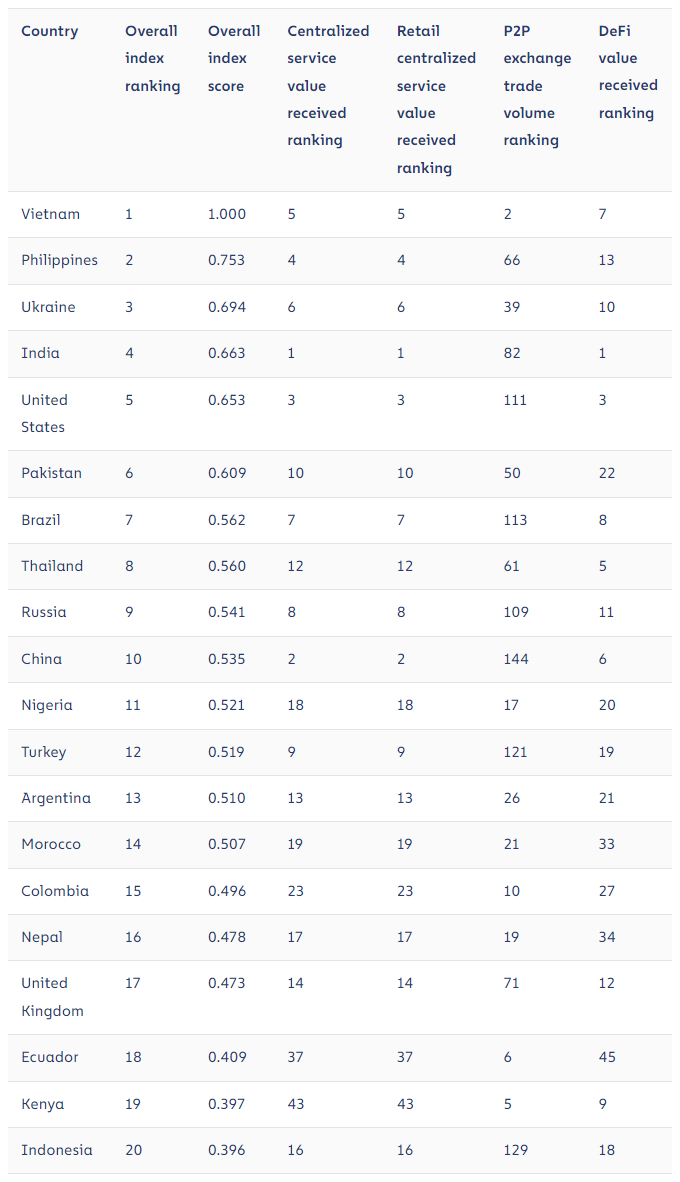Select the DeFi value received ranking header
Viewport: 680px width, 1182px height.
click(628, 72)
